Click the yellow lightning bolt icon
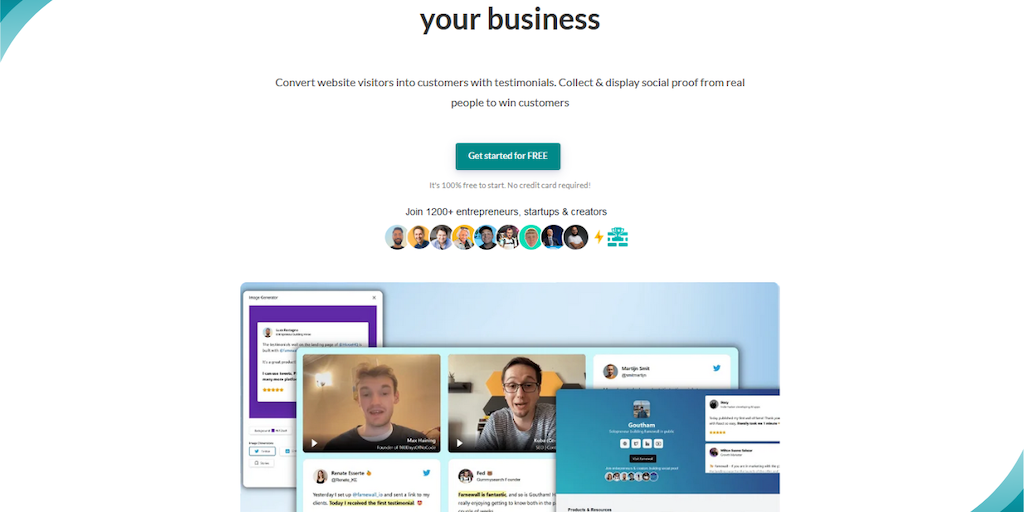 (x=598, y=236)
